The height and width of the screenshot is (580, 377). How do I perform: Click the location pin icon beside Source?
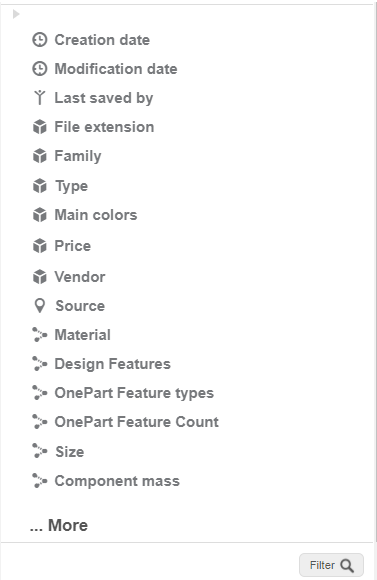(x=40, y=306)
